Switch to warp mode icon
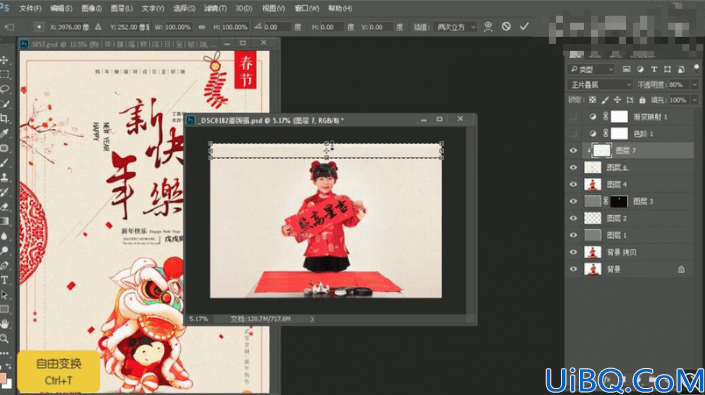The height and width of the screenshot is (395, 705). [488, 27]
